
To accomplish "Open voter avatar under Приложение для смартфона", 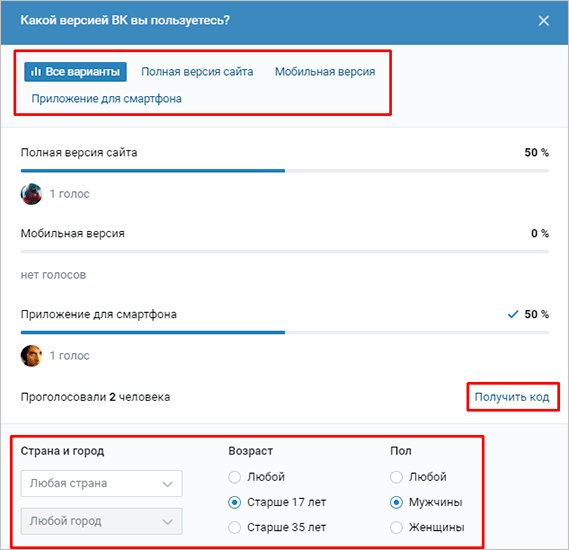I will [x=31, y=356].
